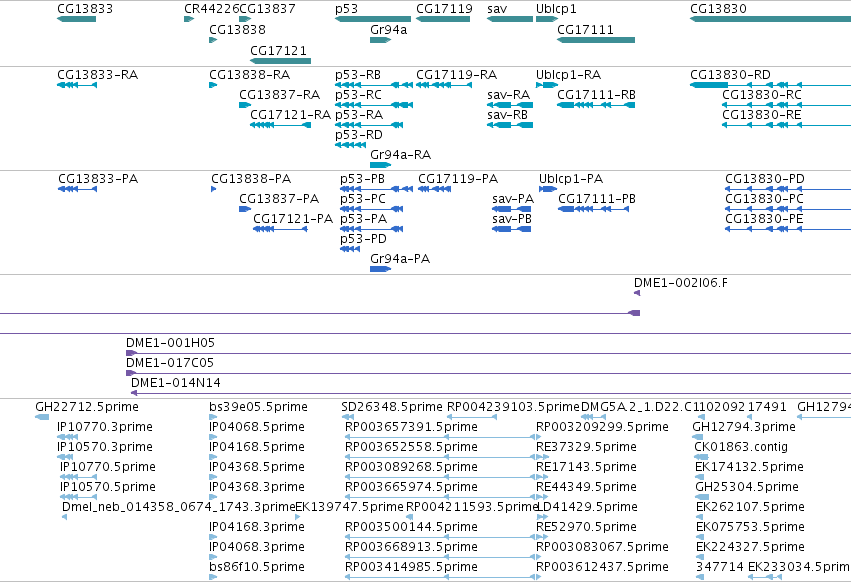Select the CG13837-PA protein

[245, 209]
